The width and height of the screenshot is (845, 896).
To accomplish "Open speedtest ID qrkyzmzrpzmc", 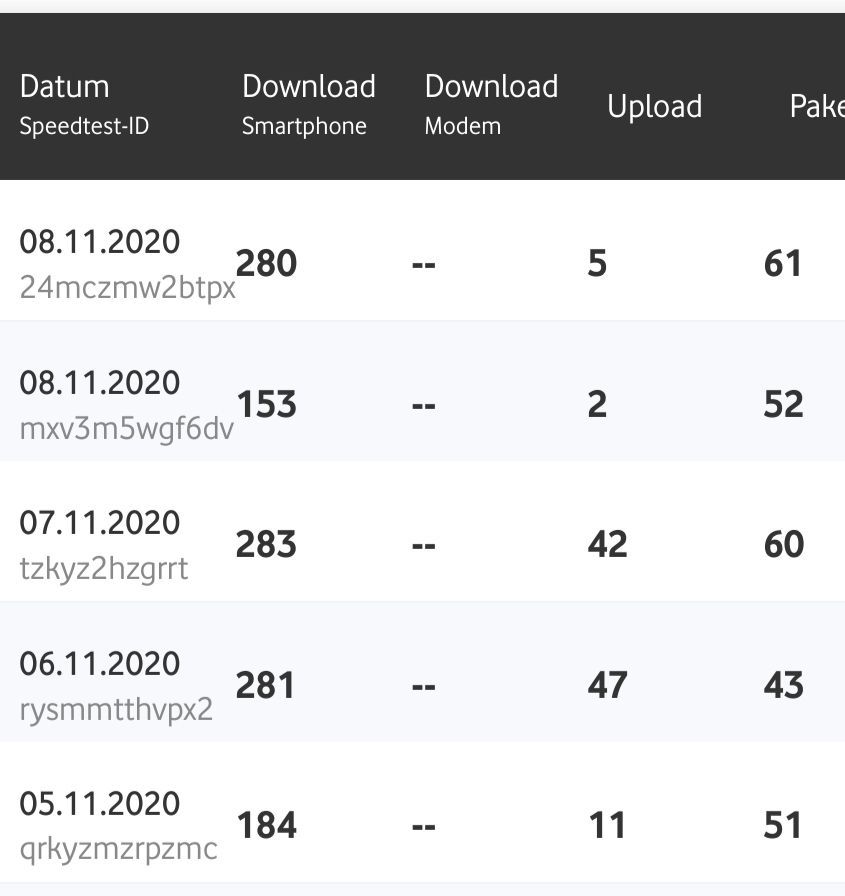I will (x=118, y=850).
